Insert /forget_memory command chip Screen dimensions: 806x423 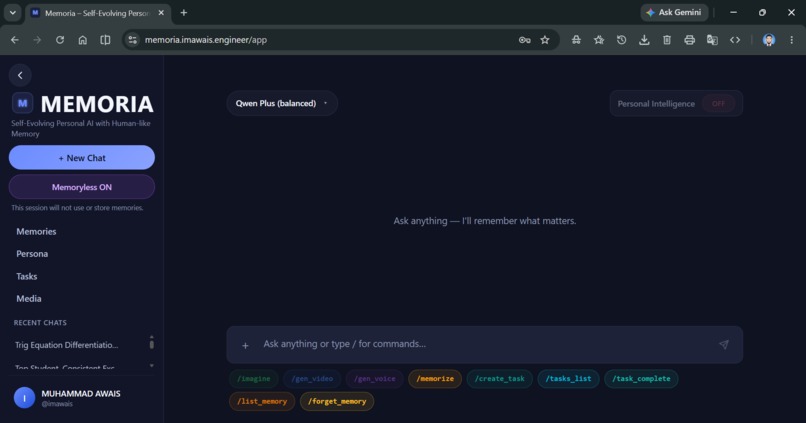[337, 401]
